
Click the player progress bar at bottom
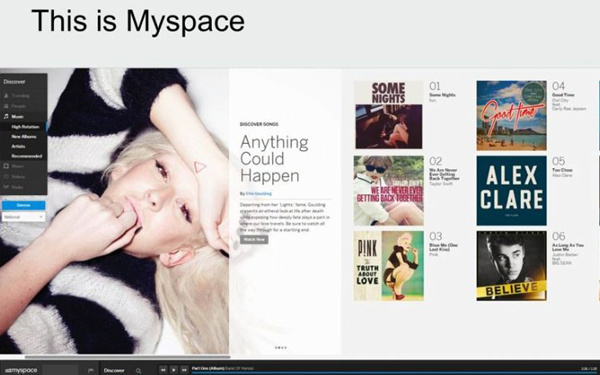tap(394, 373)
